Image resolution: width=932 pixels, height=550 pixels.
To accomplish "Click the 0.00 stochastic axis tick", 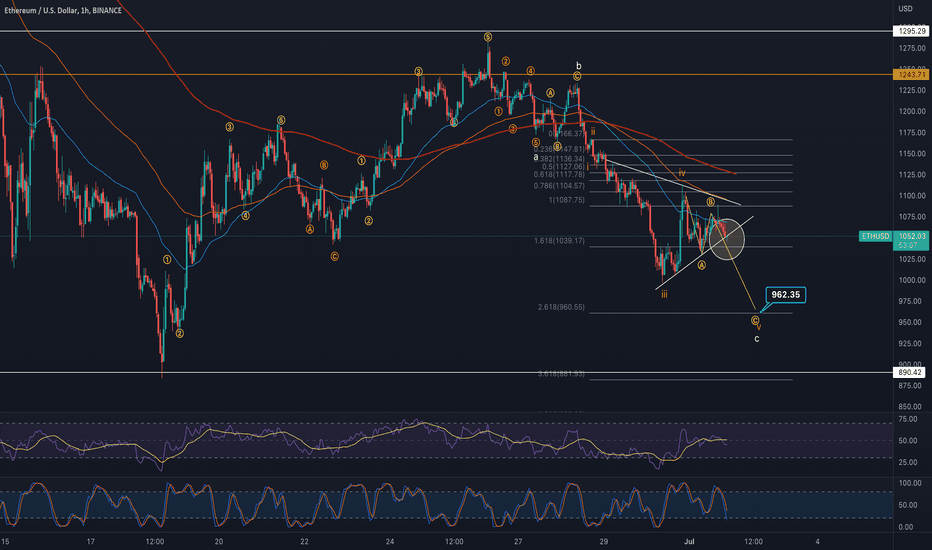I will [x=906, y=527].
